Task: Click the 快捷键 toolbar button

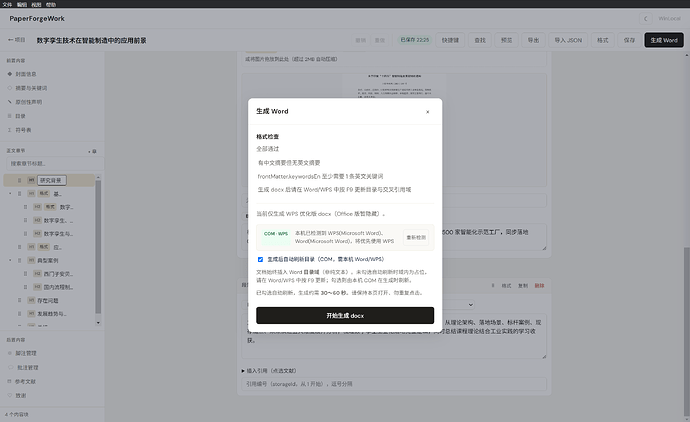Action: coord(450,40)
